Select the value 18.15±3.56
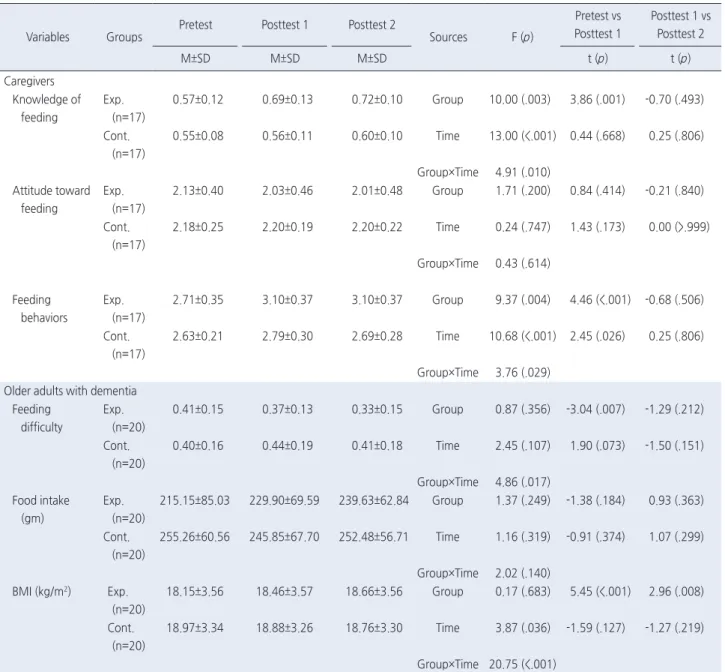Image resolution: width=725 pixels, height=672 pixels. click(x=195, y=592)
